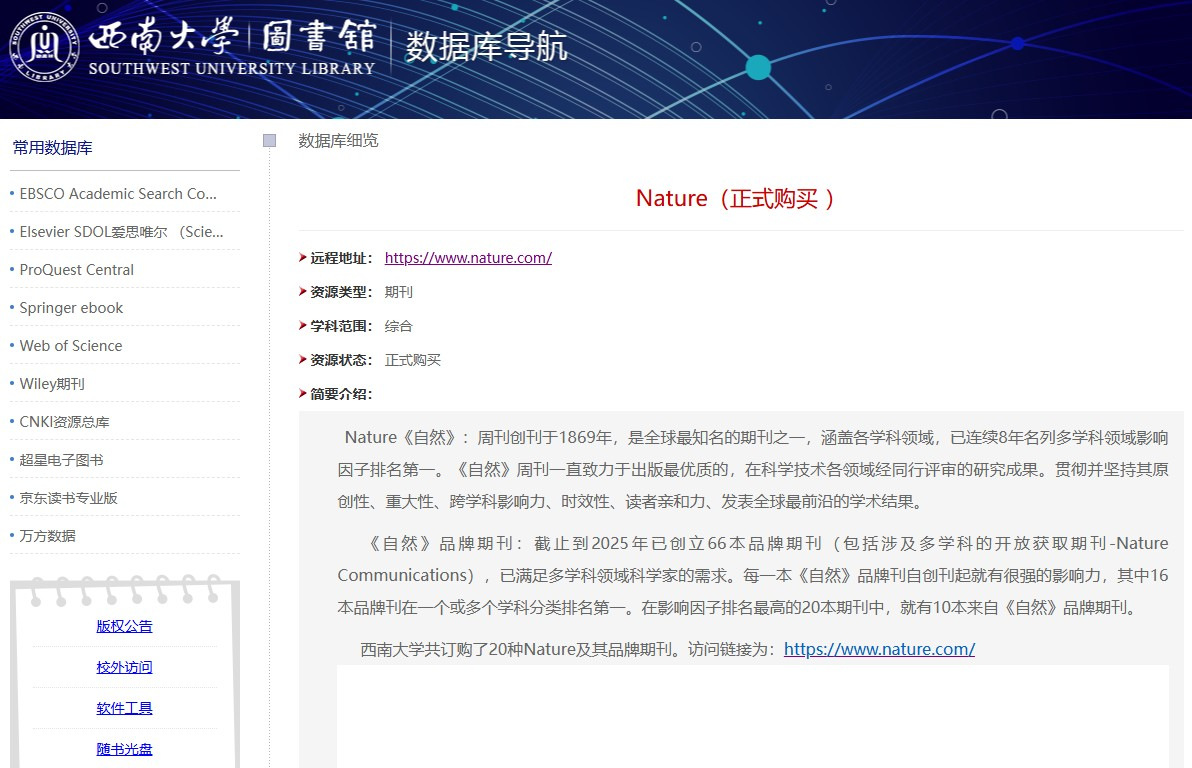Open 超星电子图书 database entry
This screenshot has width=1192, height=768.
click(62, 460)
